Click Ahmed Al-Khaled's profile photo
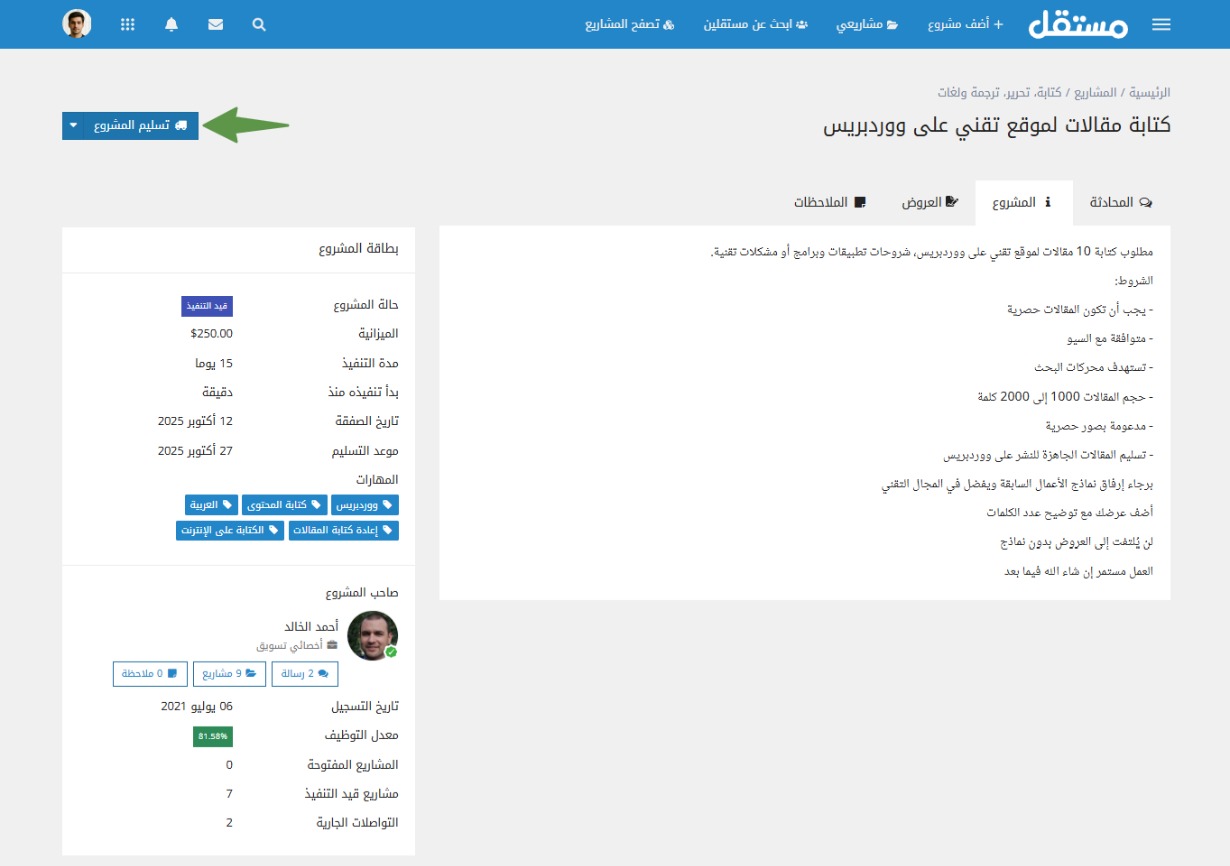The height and width of the screenshot is (866, 1230). pyautogui.click(x=372, y=636)
